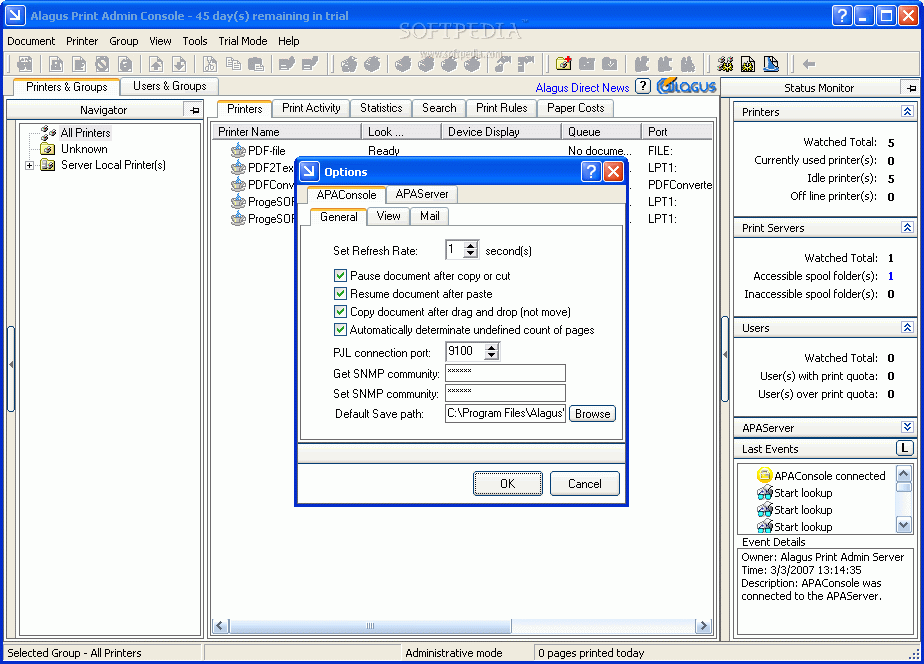Open the Trial Mode menu
Screen dimensions: 924x664
pos(243,41)
